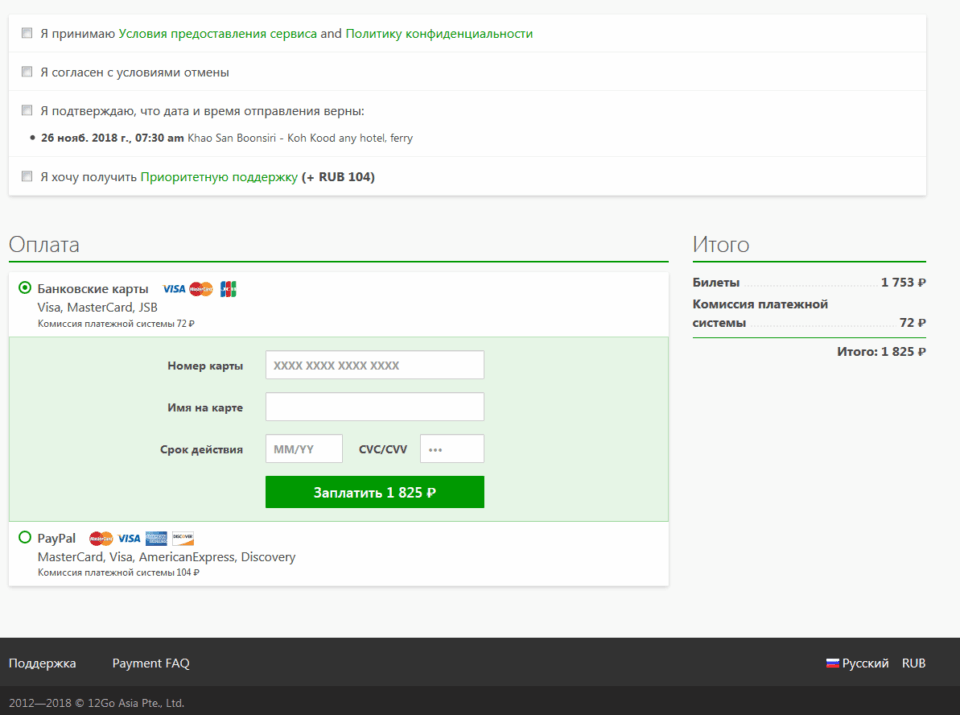Click the Visa icon next to Банковские карты

[174, 289]
